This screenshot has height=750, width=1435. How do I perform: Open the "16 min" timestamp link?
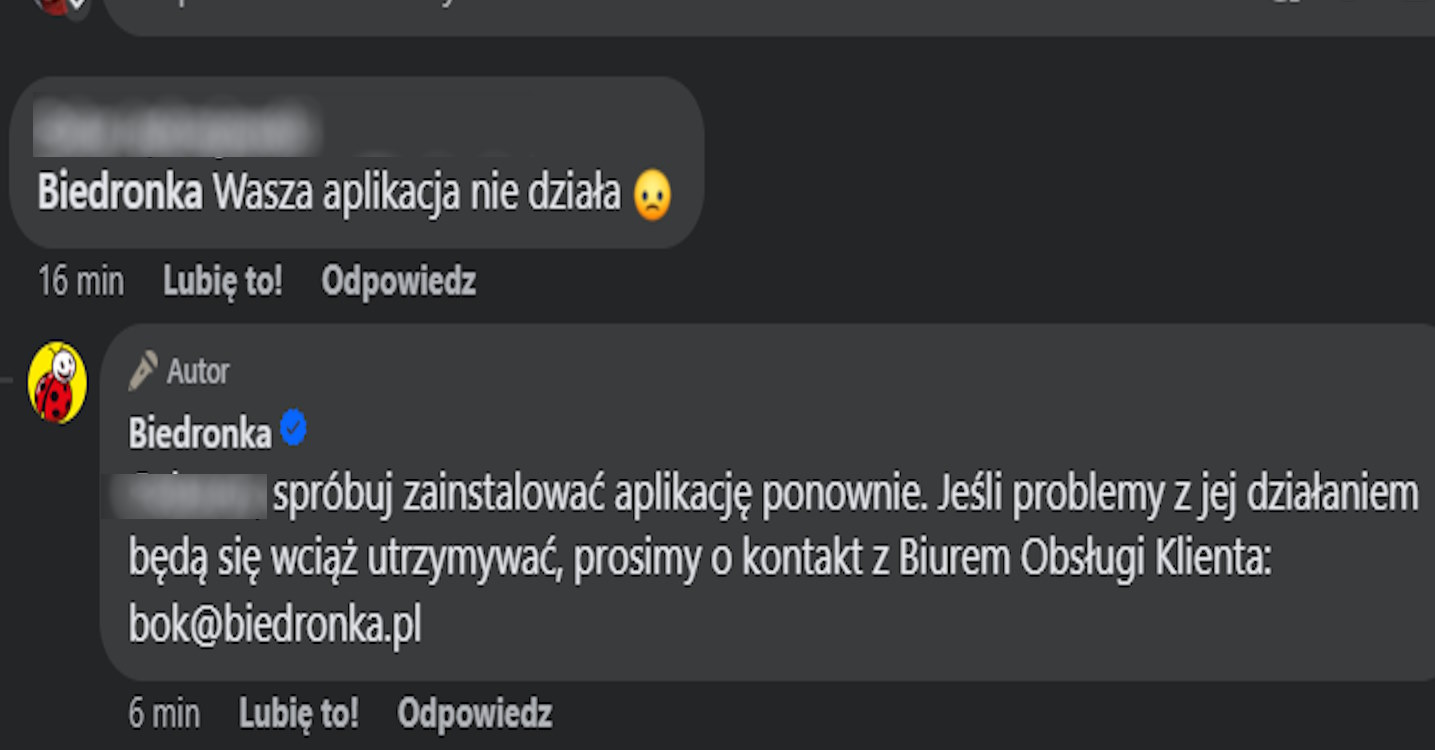coord(80,282)
